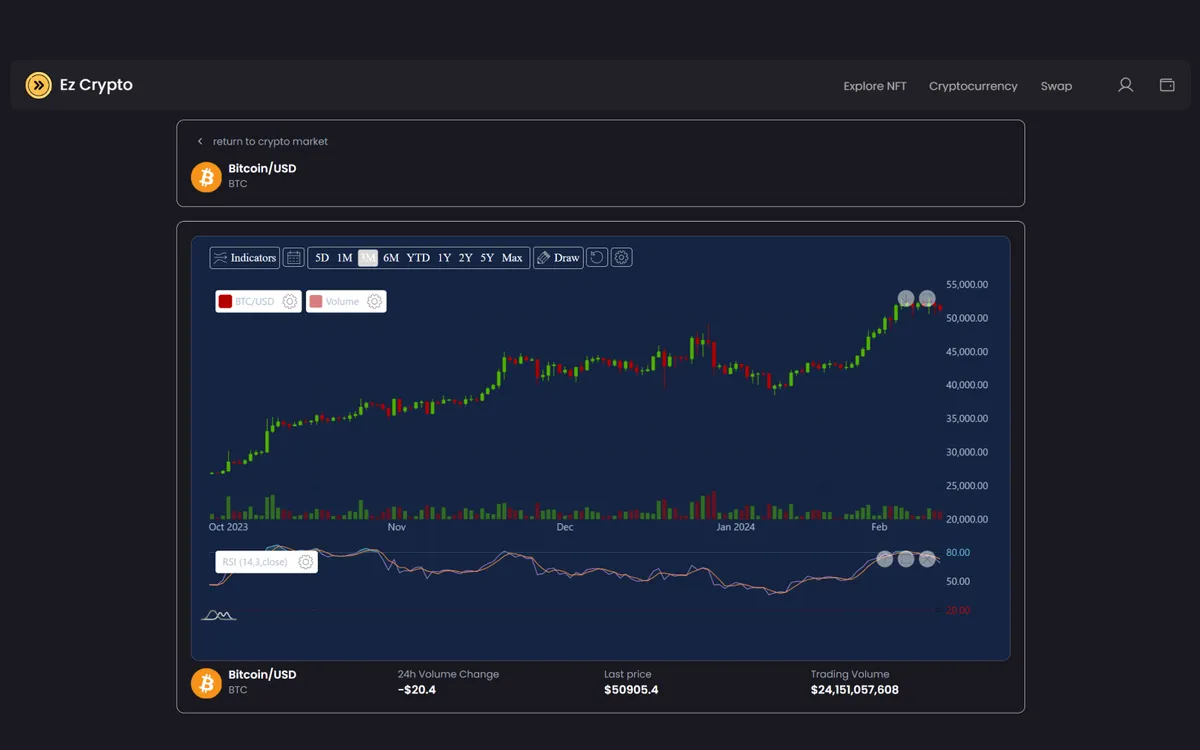Click the back chevron beside return to crypto market
Image resolution: width=1200 pixels, height=750 pixels.
(200, 142)
